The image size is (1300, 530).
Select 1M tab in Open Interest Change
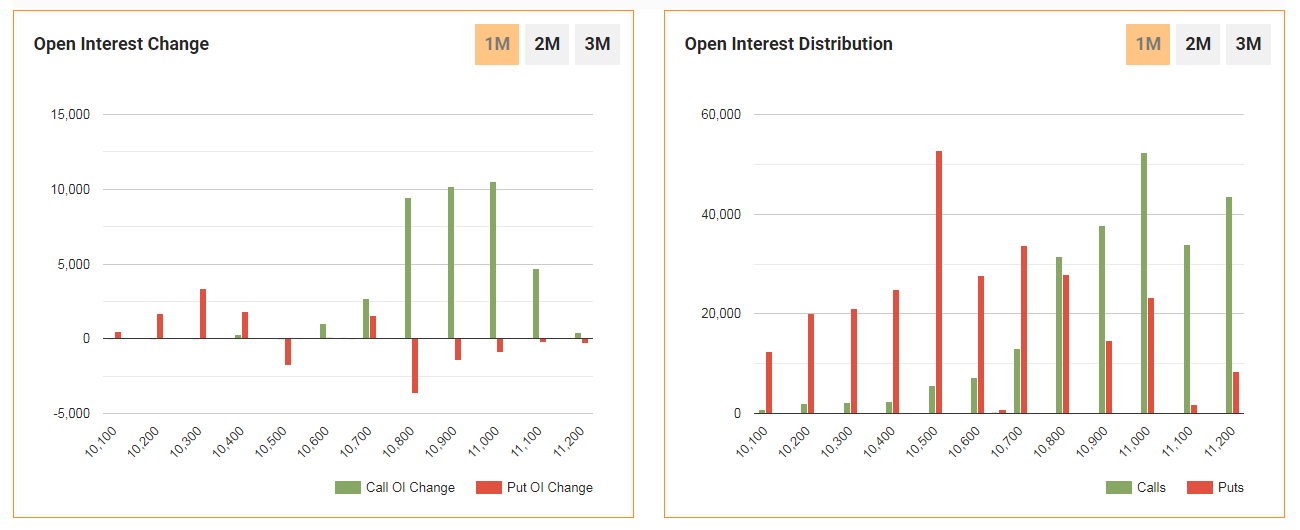tap(497, 44)
